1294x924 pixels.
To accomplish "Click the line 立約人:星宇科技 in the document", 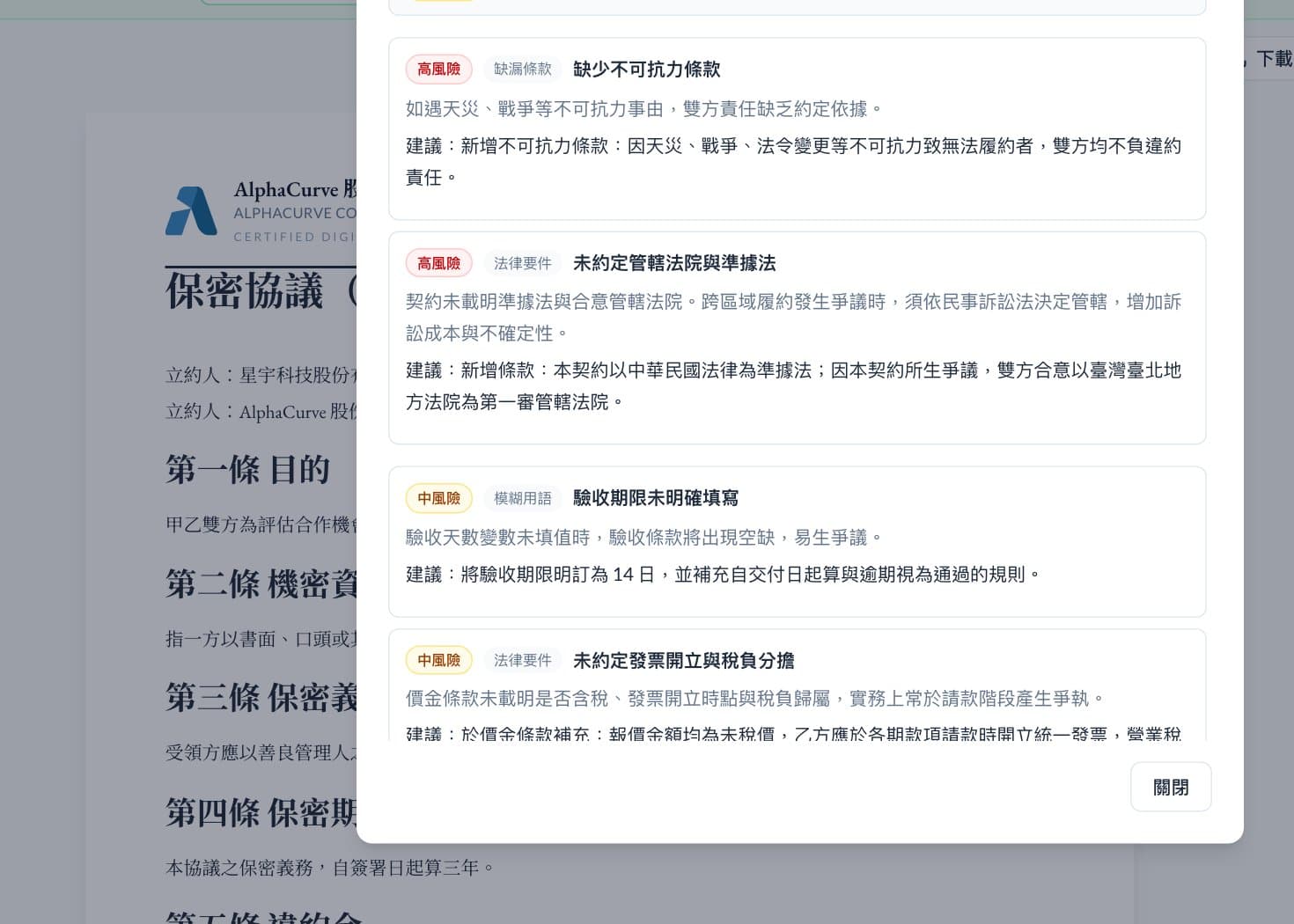I will [x=261, y=375].
